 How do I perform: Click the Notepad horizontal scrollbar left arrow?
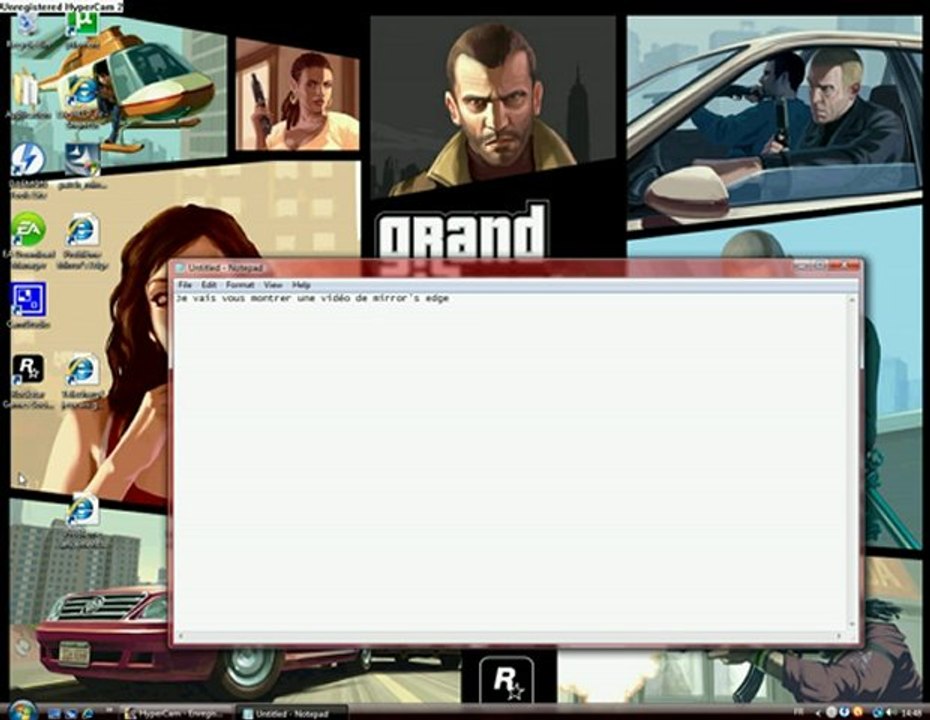[180, 636]
